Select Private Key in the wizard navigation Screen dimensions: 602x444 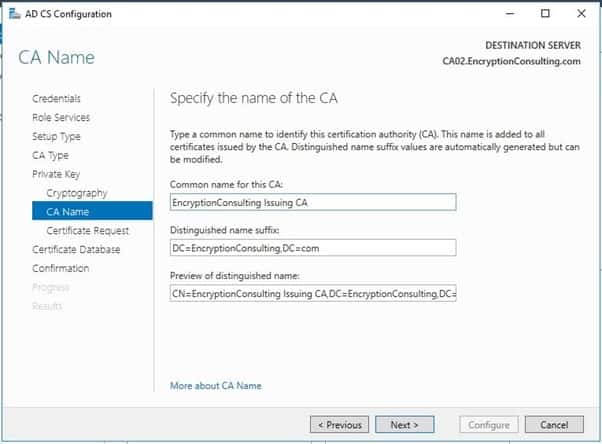point(55,174)
